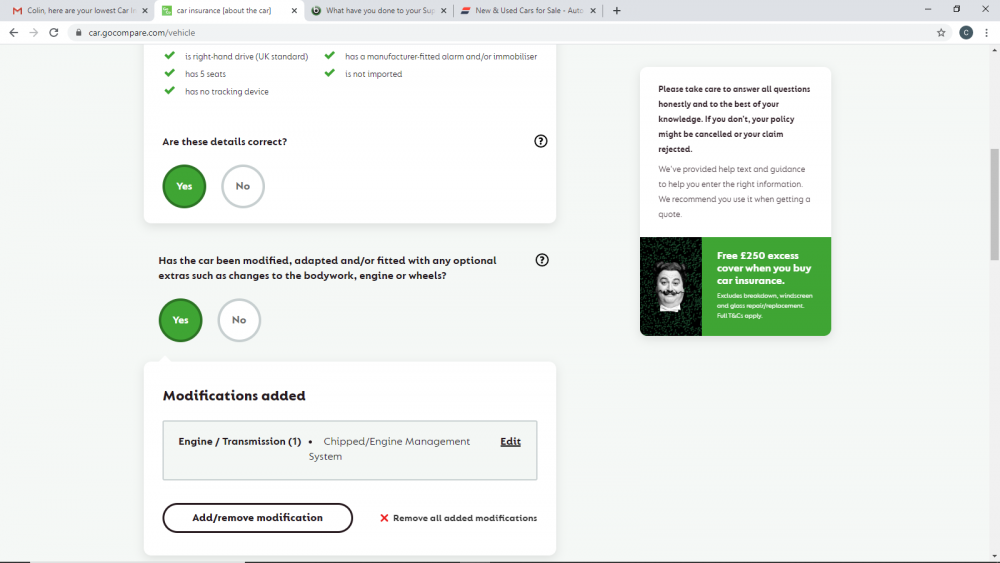Select Yes for 'Are these details correct?'
Image resolution: width=1000 pixels, height=563 pixels.
(184, 186)
